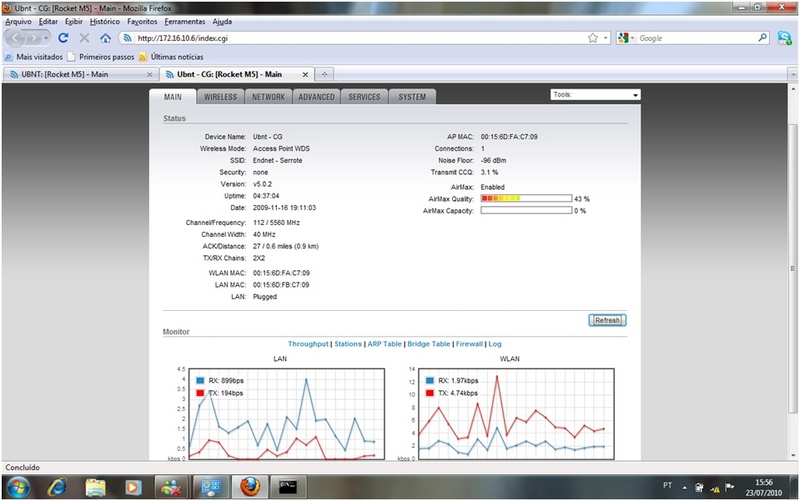Open the Throughput monitor link

click(308, 344)
